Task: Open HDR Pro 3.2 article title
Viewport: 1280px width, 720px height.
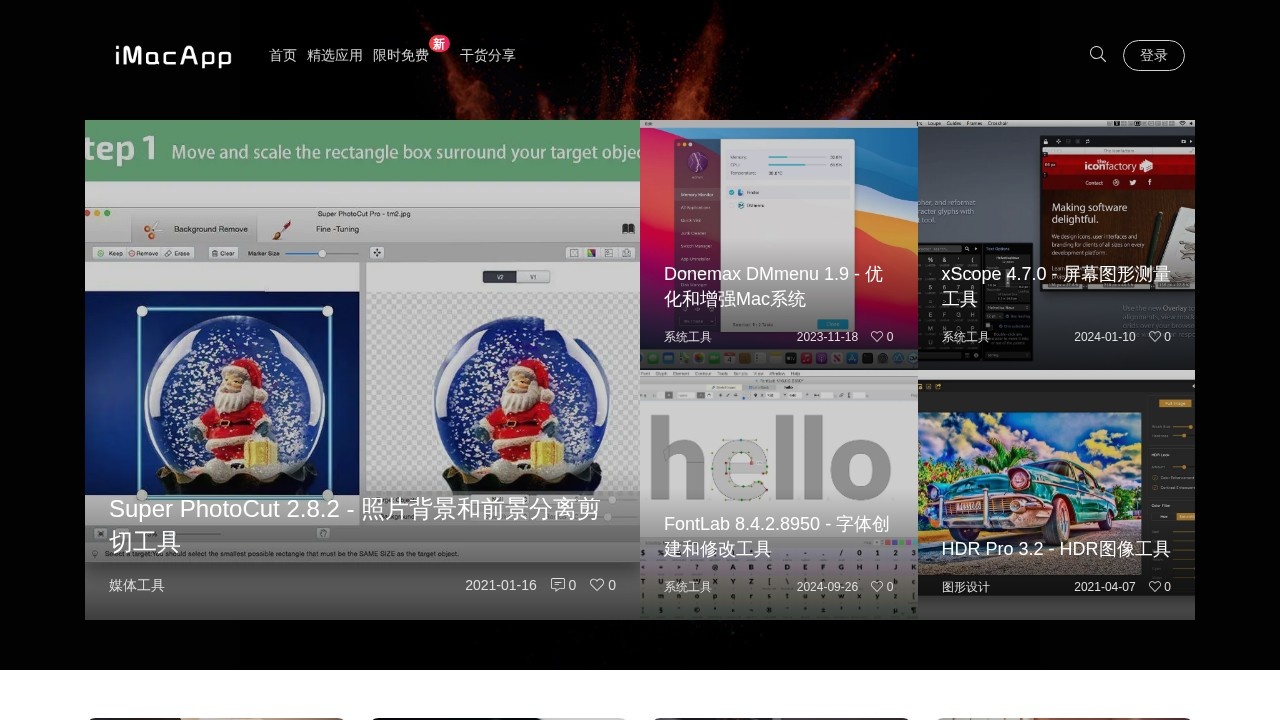Action: (x=1055, y=549)
